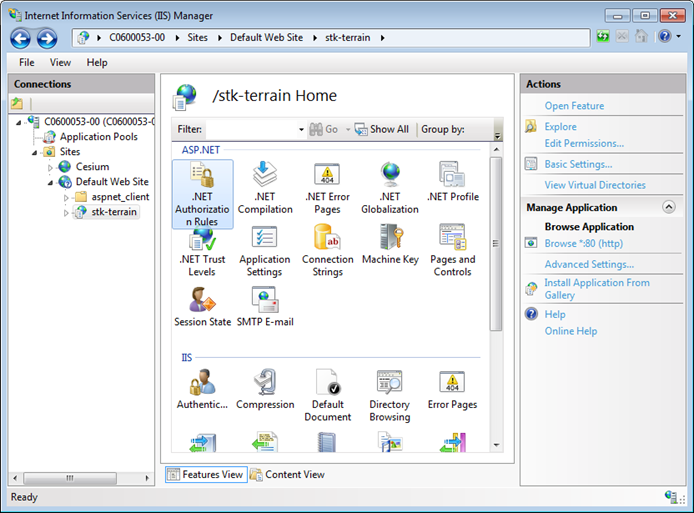Click Sites in address breadcrumb
The width and height of the screenshot is (694, 513).
197,38
